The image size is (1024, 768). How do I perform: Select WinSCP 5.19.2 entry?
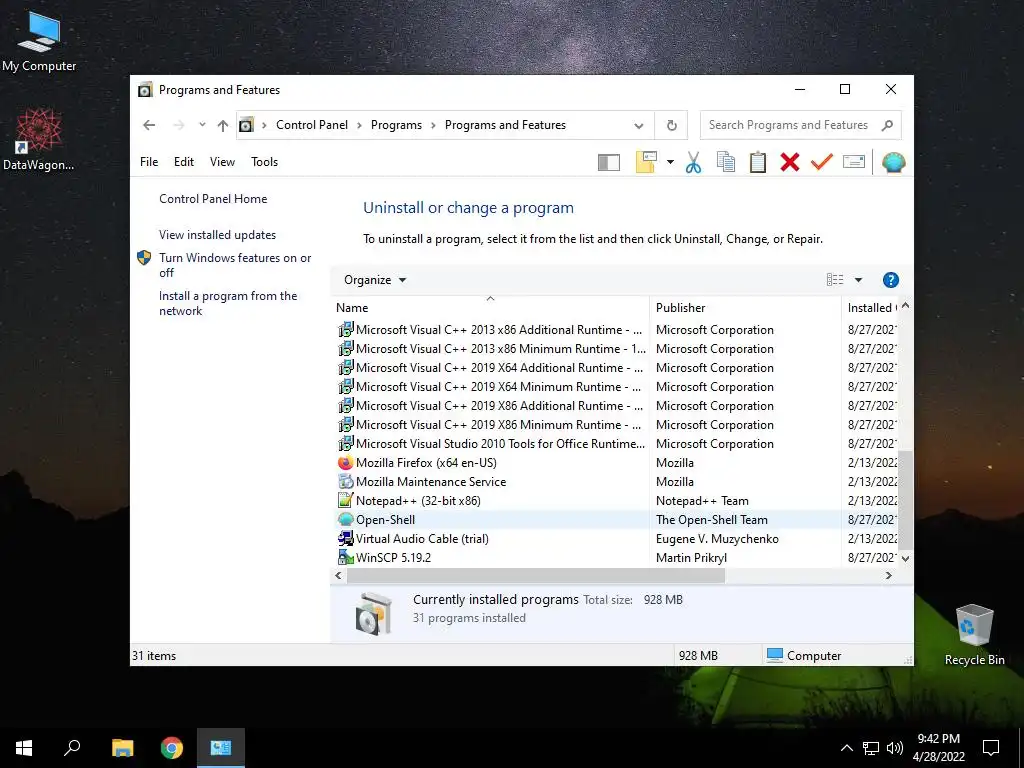616,557
